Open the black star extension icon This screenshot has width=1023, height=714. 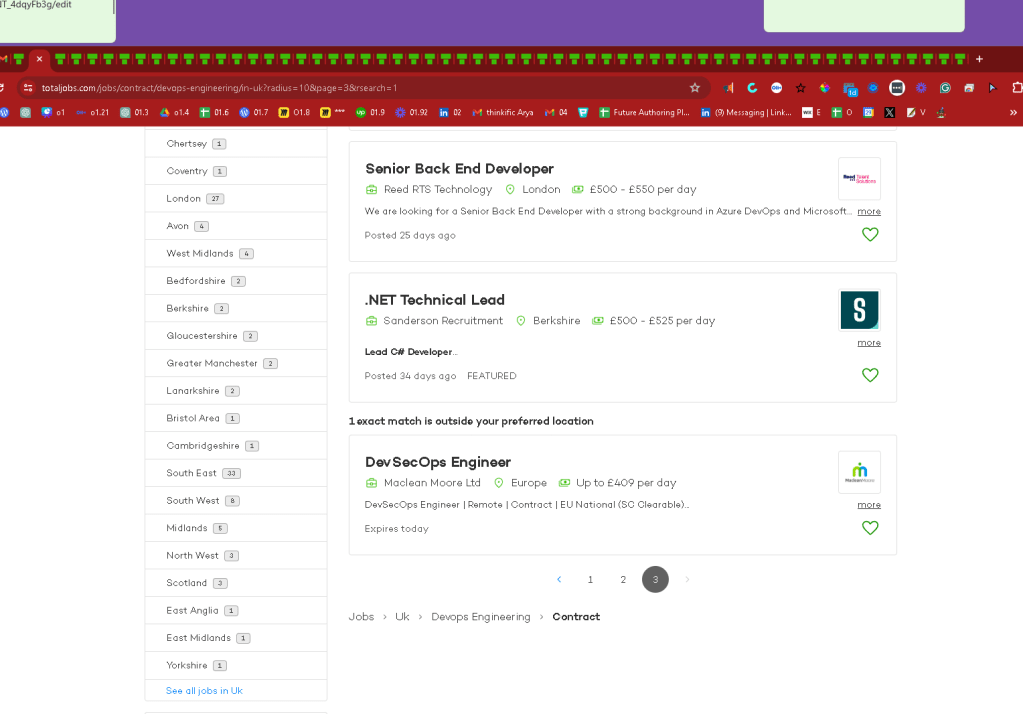click(801, 87)
